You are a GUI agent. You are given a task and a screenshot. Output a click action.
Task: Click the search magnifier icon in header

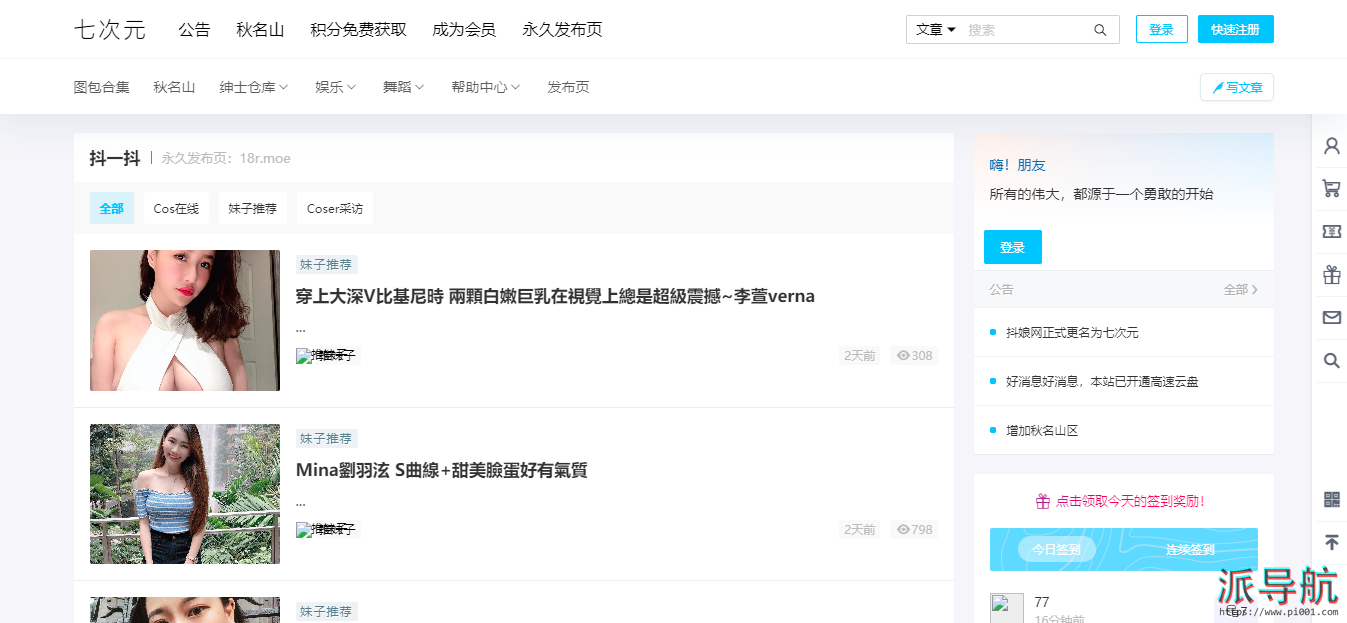[1100, 30]
